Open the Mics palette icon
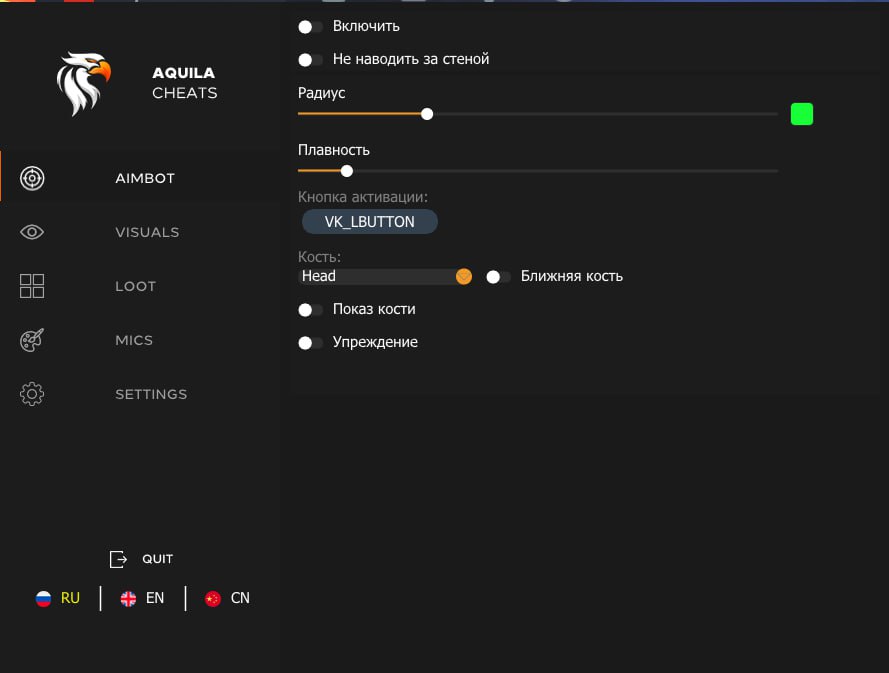The image size is (889, 673). click(x=32, y=340)
